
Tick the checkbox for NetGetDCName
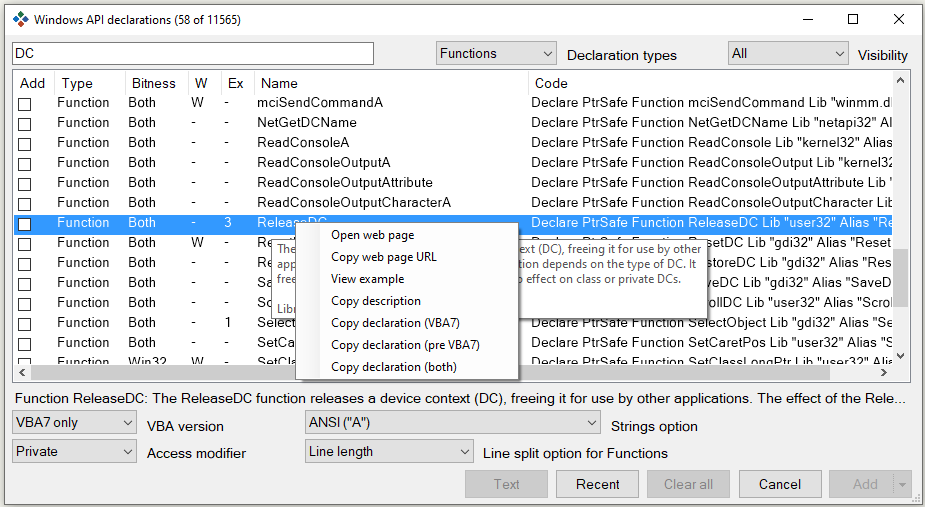(x=25, y=125)
